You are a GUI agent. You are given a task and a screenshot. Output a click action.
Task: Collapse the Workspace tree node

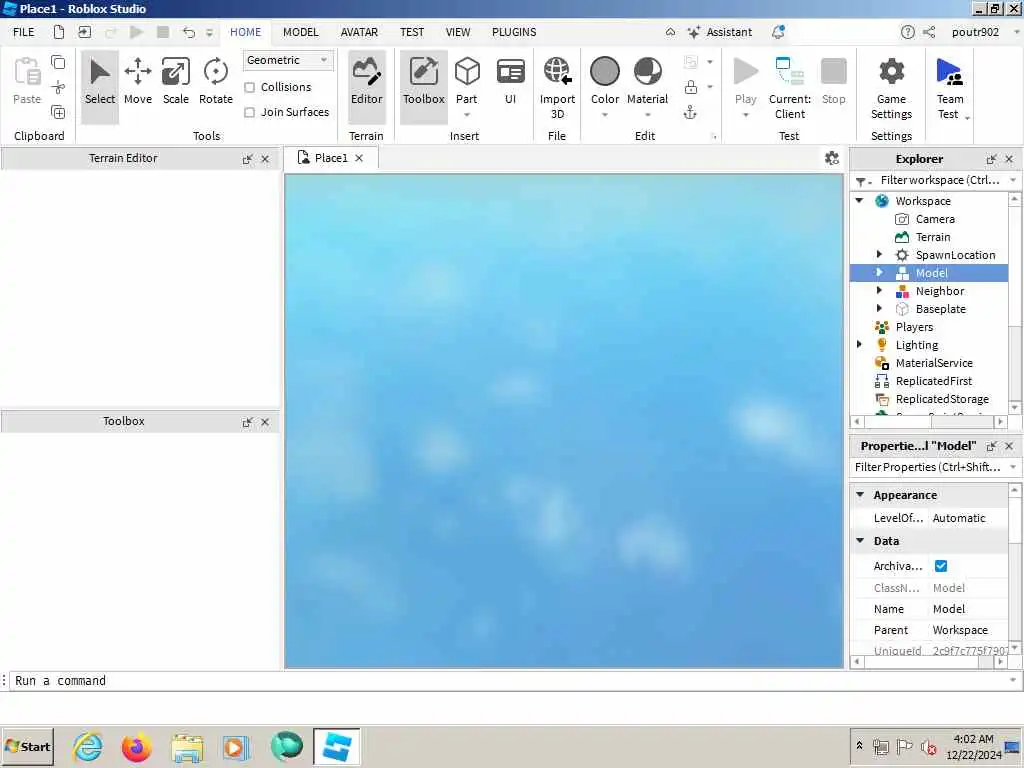(x=859, y=200)
